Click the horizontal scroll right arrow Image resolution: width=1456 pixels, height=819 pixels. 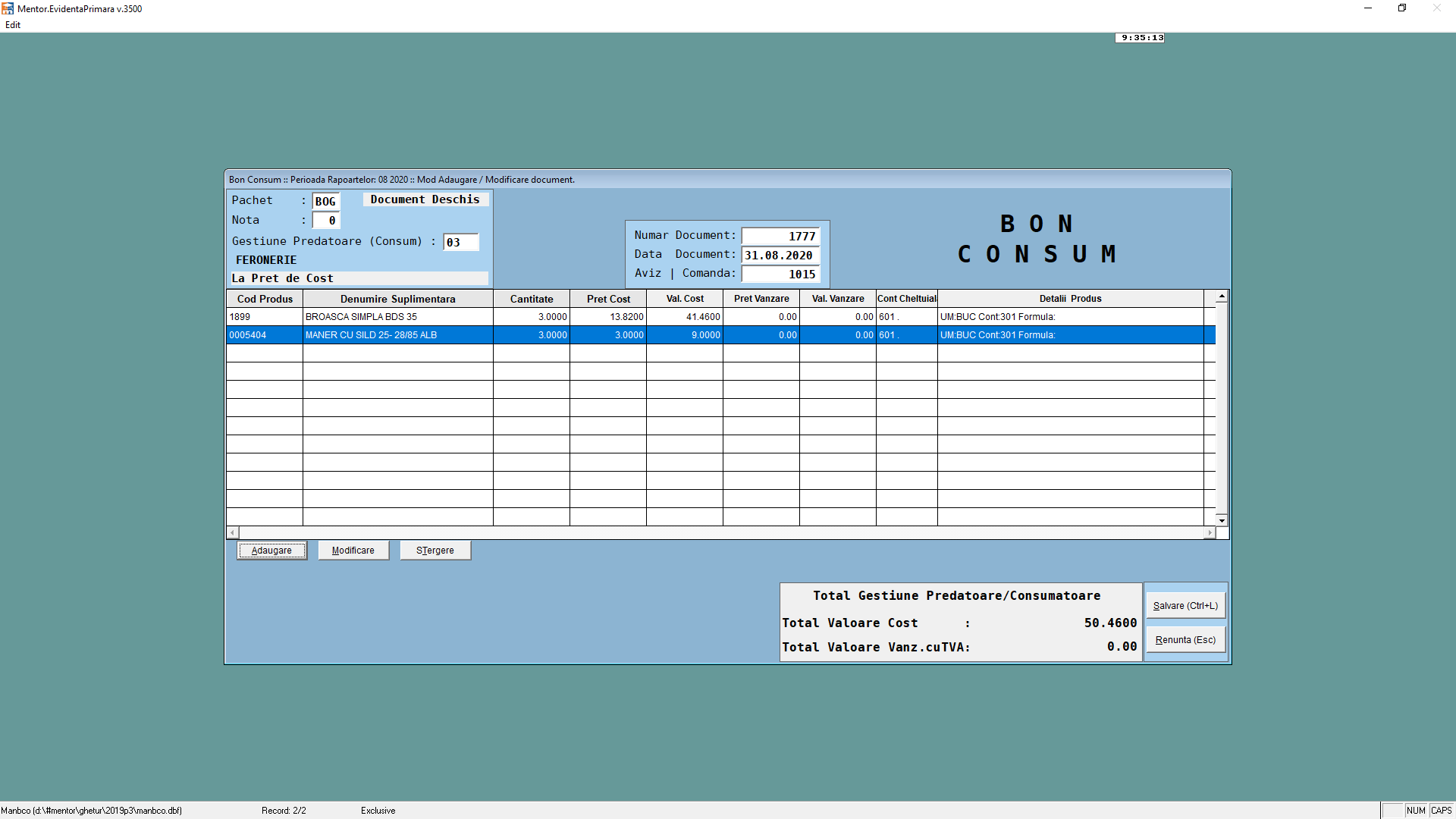[1210, 533]
